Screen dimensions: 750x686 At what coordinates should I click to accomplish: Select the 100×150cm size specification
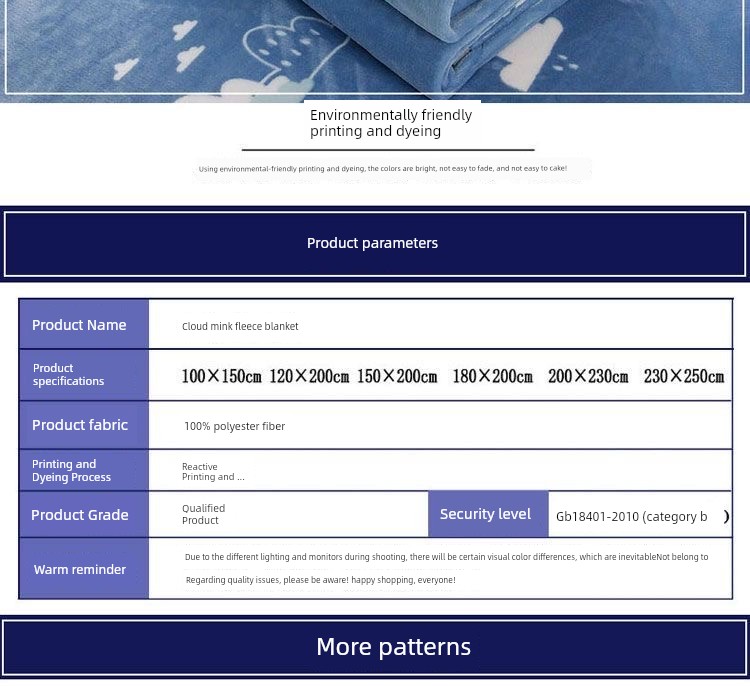click(x=221, y=377)
